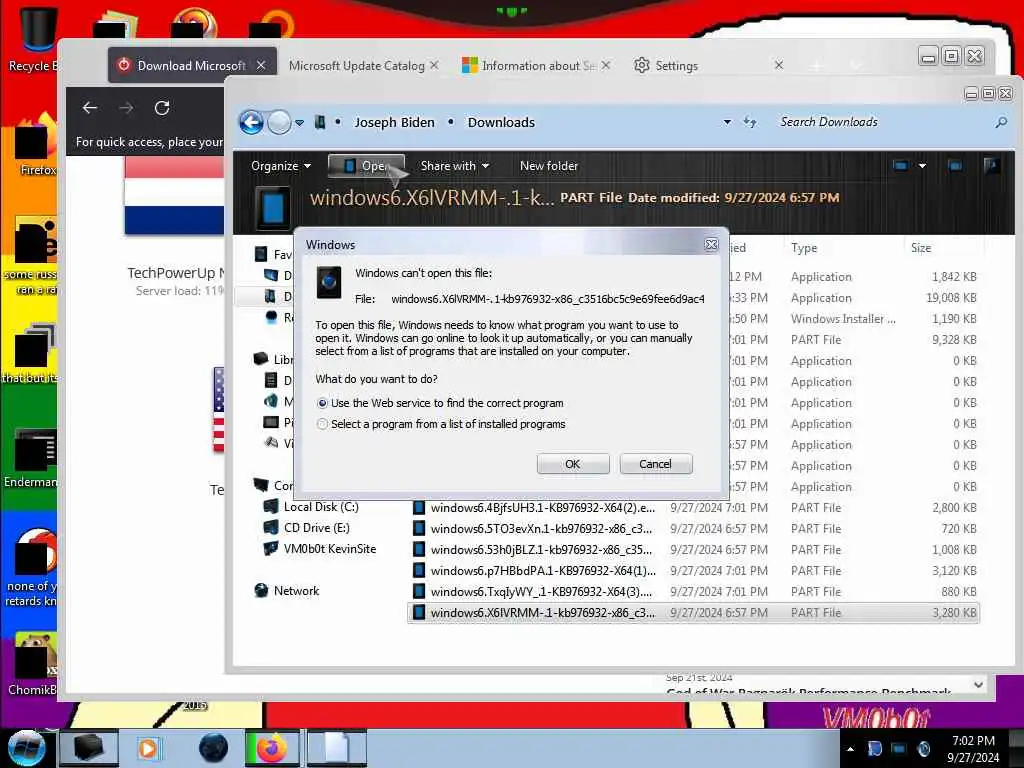Open media player taskbar icon

tap(148, 748)
